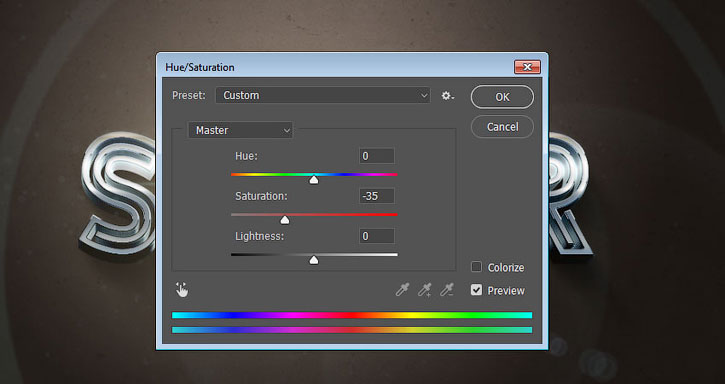Enable the Colorize checkbox
The width and height of the screenshot is (725, 384).
point(476,266)
